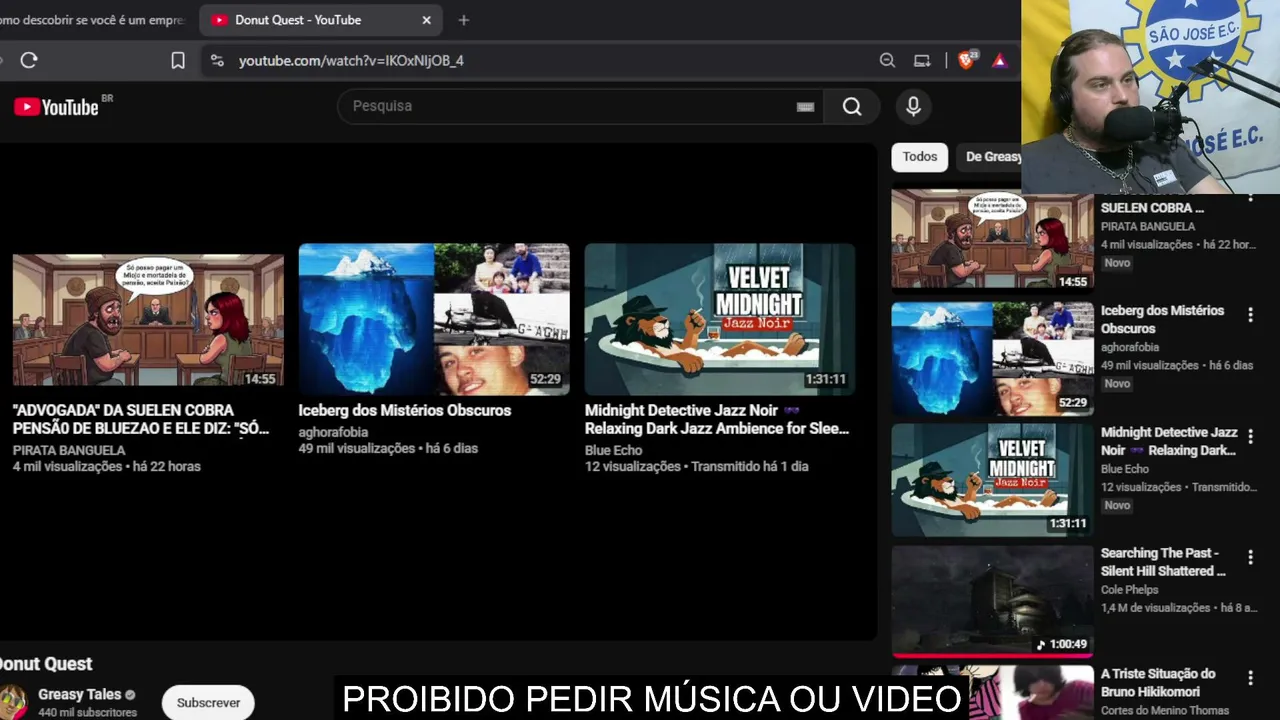1280x720 pixels.
Task: Click the Donut Quest video title
Action: pyautogui.click(x=46, y=664)
